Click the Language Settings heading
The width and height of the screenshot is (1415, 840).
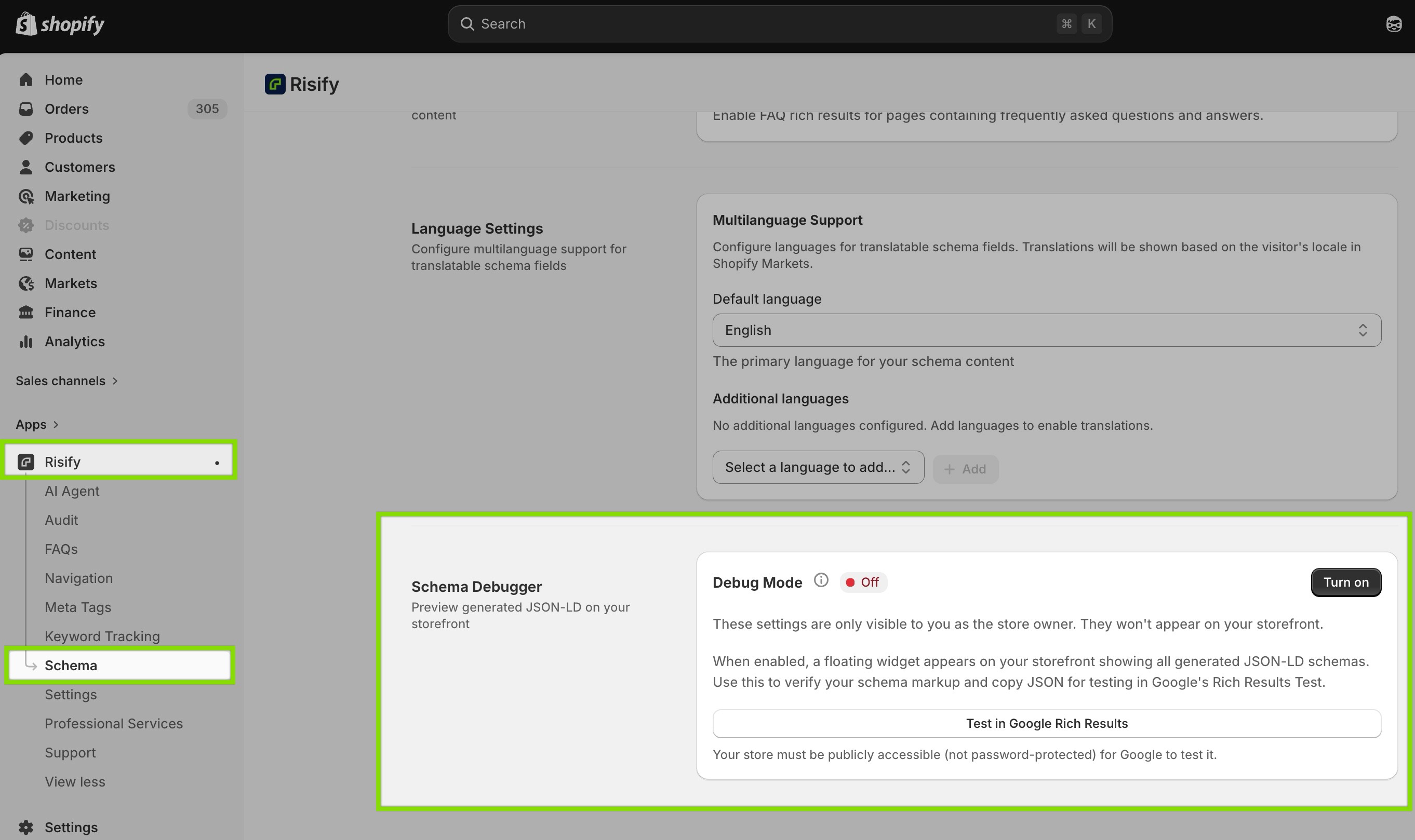pyautogui.click(x=477, y=228)
